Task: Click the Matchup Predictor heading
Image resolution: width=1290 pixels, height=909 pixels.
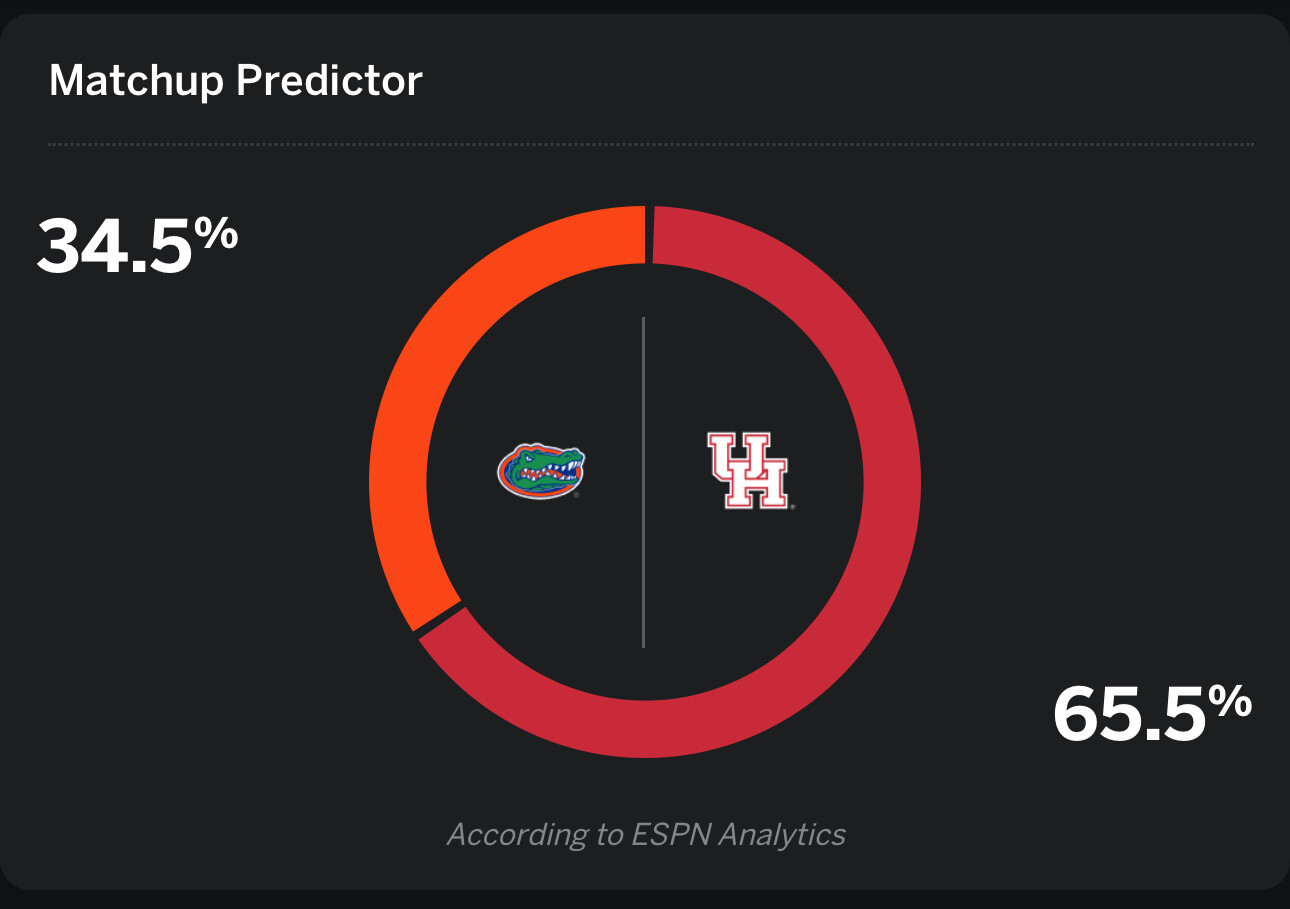Action: (x=235, y=80)
